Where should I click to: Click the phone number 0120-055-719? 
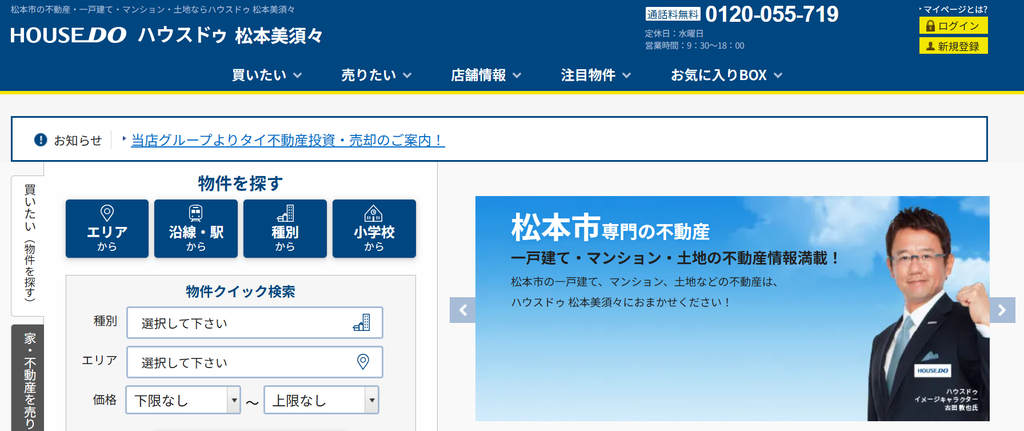point(772,14)
